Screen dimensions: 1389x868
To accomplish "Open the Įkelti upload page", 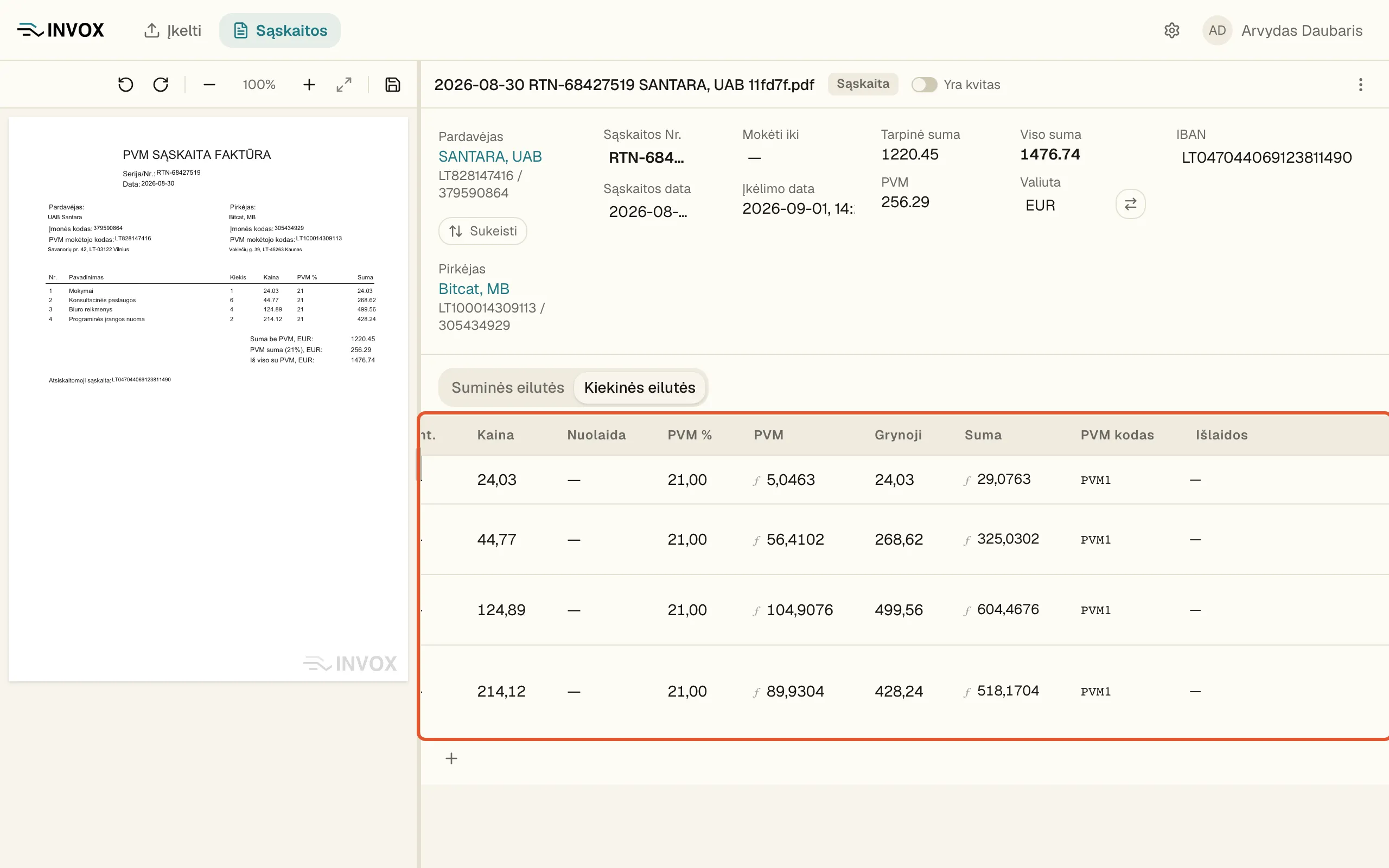I will [172, 30].
